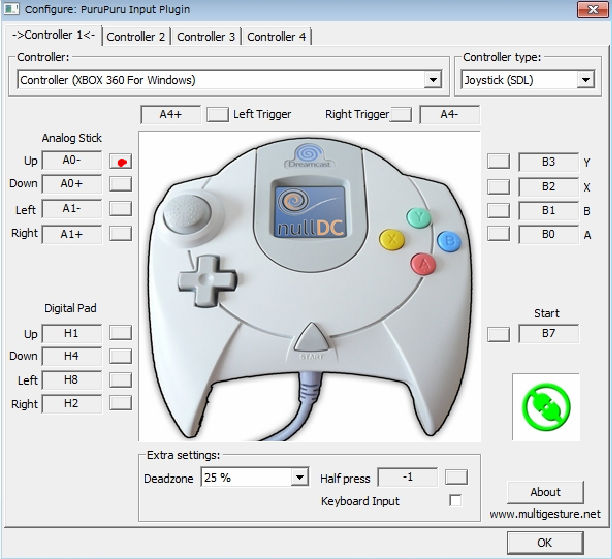Open the Controller device dropdown
Image resolution: width=612 pixels, height=559 pixels.
tap(433, 80)
